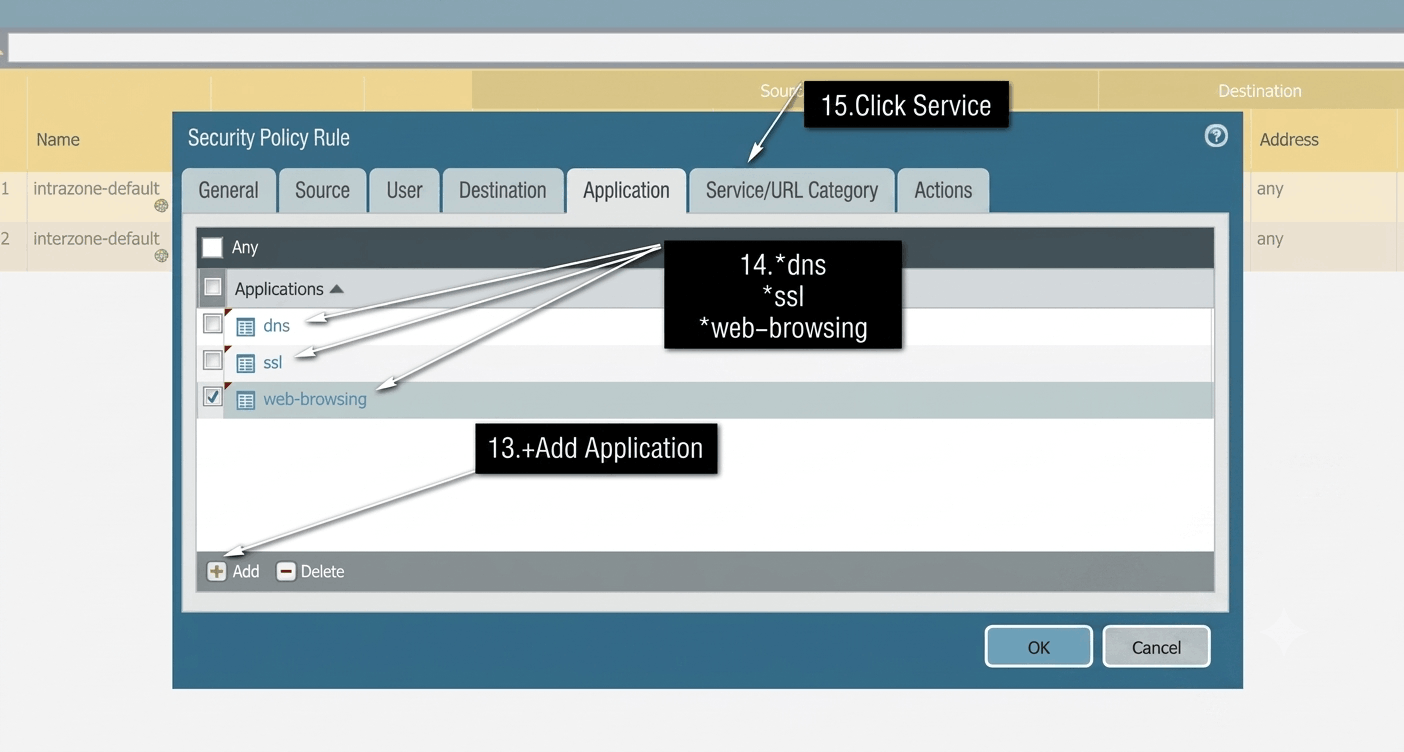This screenshot has height=752, width=1404.
Task: Switch to the Source tab
Action: tap(322, 190)
